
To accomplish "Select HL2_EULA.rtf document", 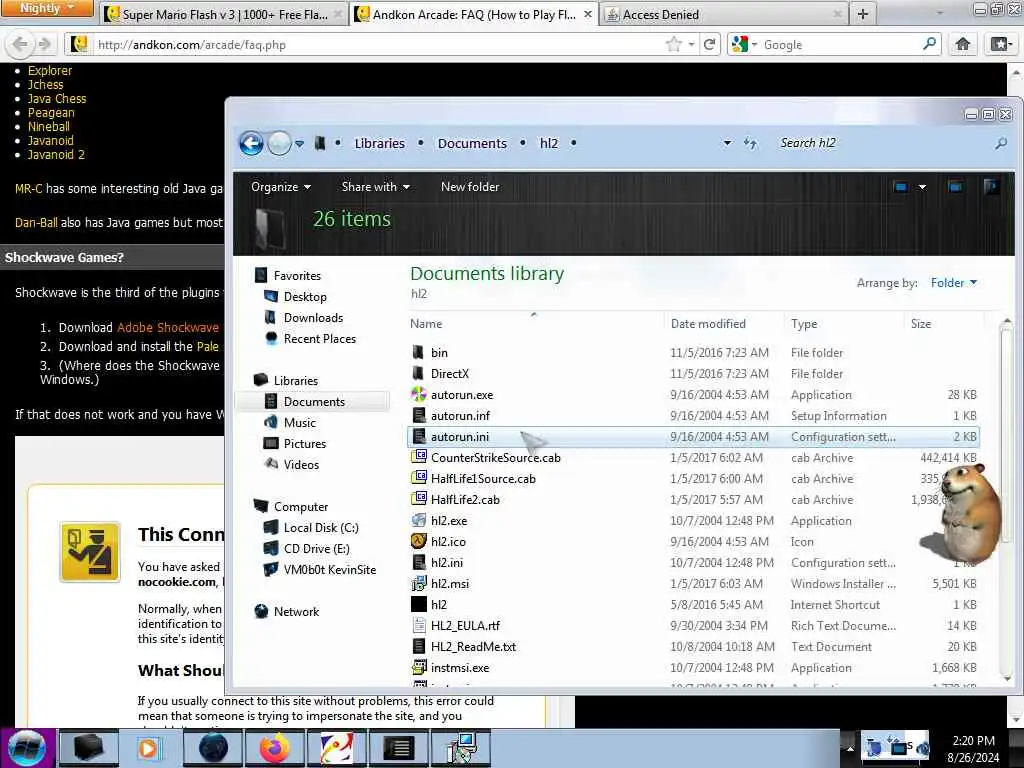I will (465, 626).
